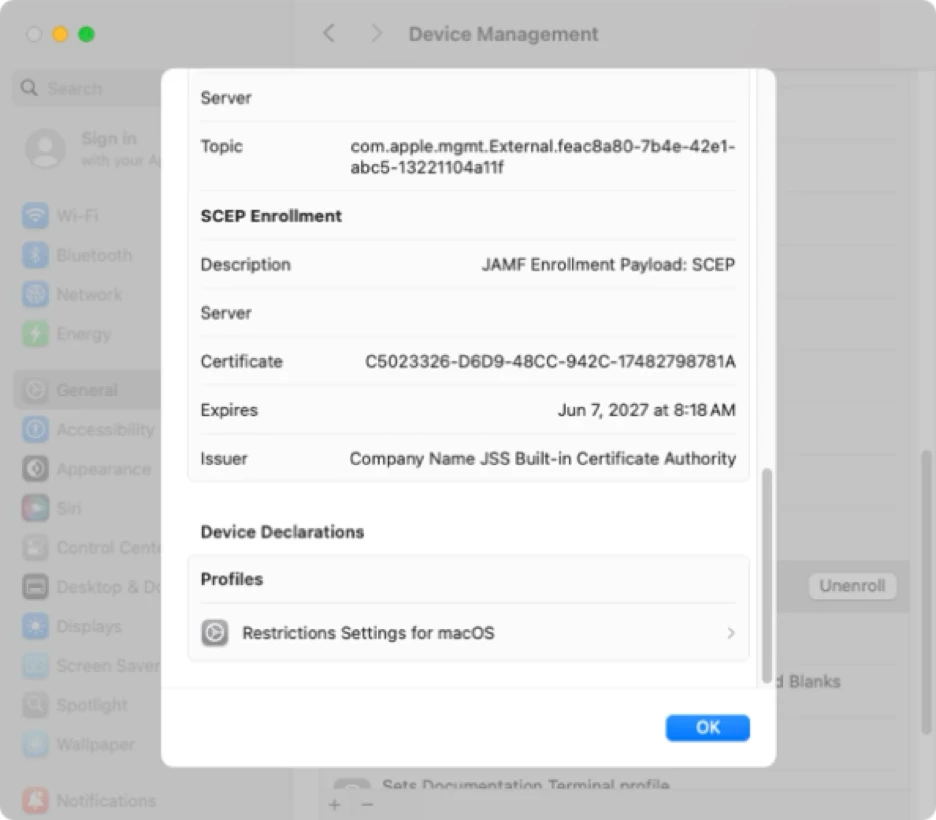Image resolution: width=936 pixels, height=820 pixels.
Task: Click the green zoom window button
Action: 87,34
